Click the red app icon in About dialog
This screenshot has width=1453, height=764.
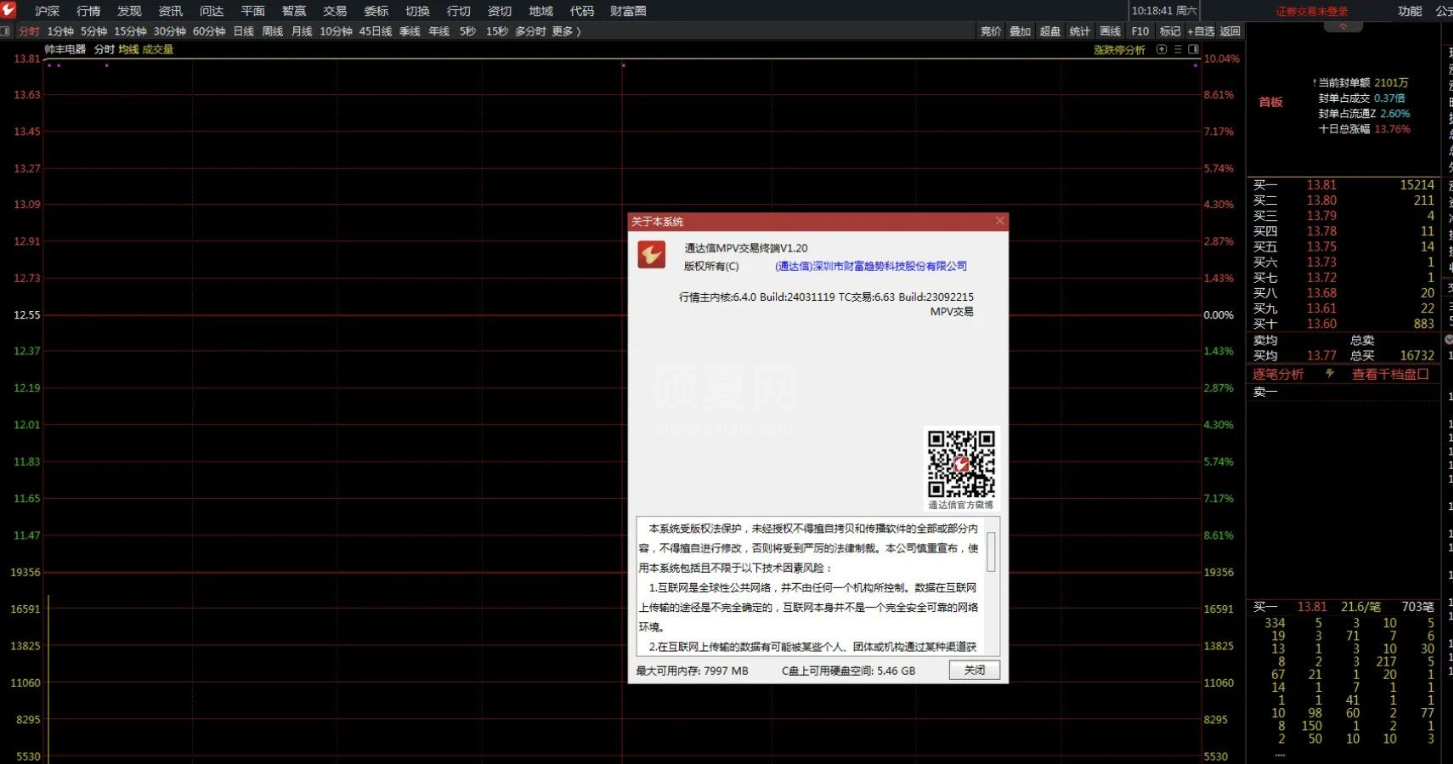click(652, 255)
